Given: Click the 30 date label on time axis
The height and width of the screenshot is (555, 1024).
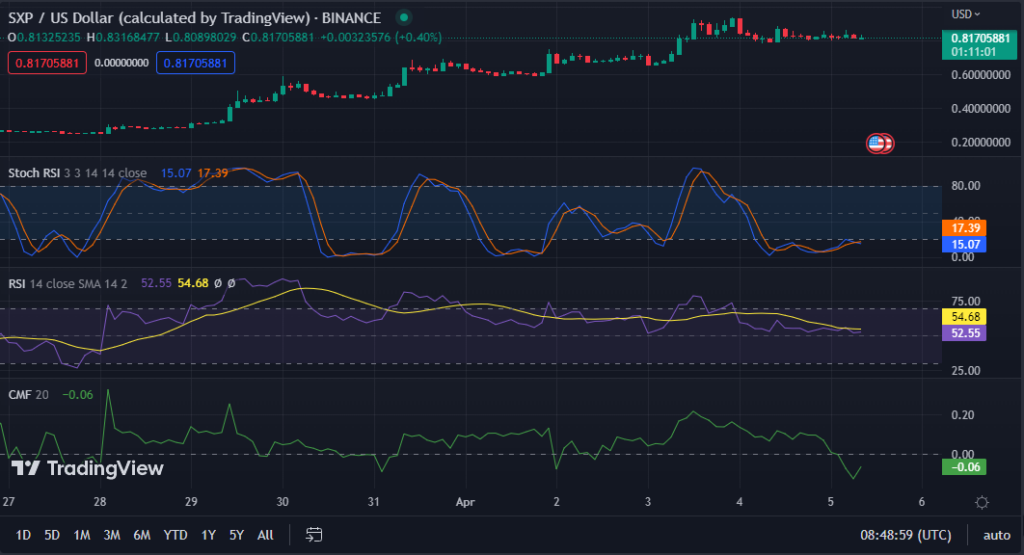Looking at the screenshot, I should [282, 502].
